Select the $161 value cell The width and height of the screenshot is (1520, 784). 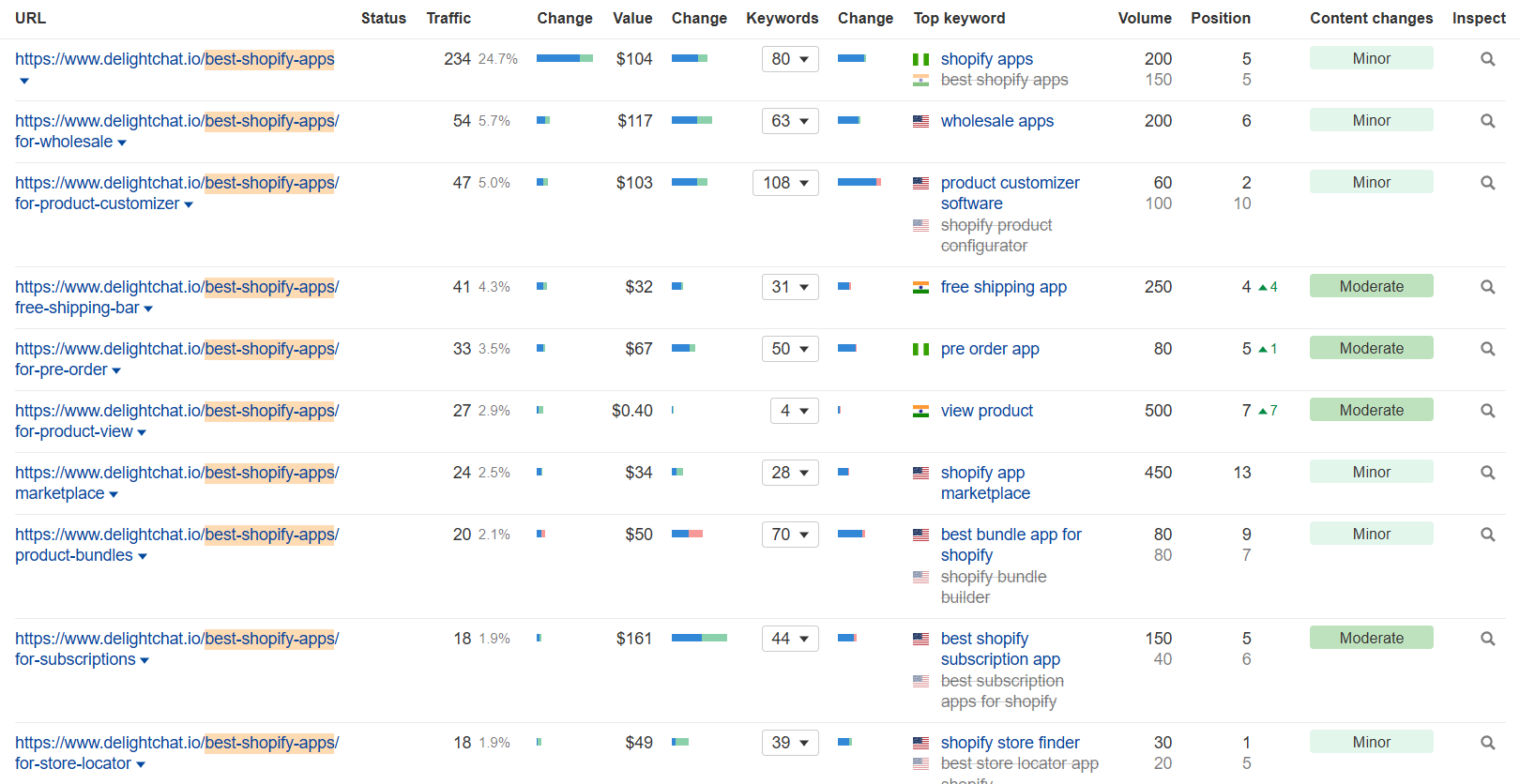634,639
